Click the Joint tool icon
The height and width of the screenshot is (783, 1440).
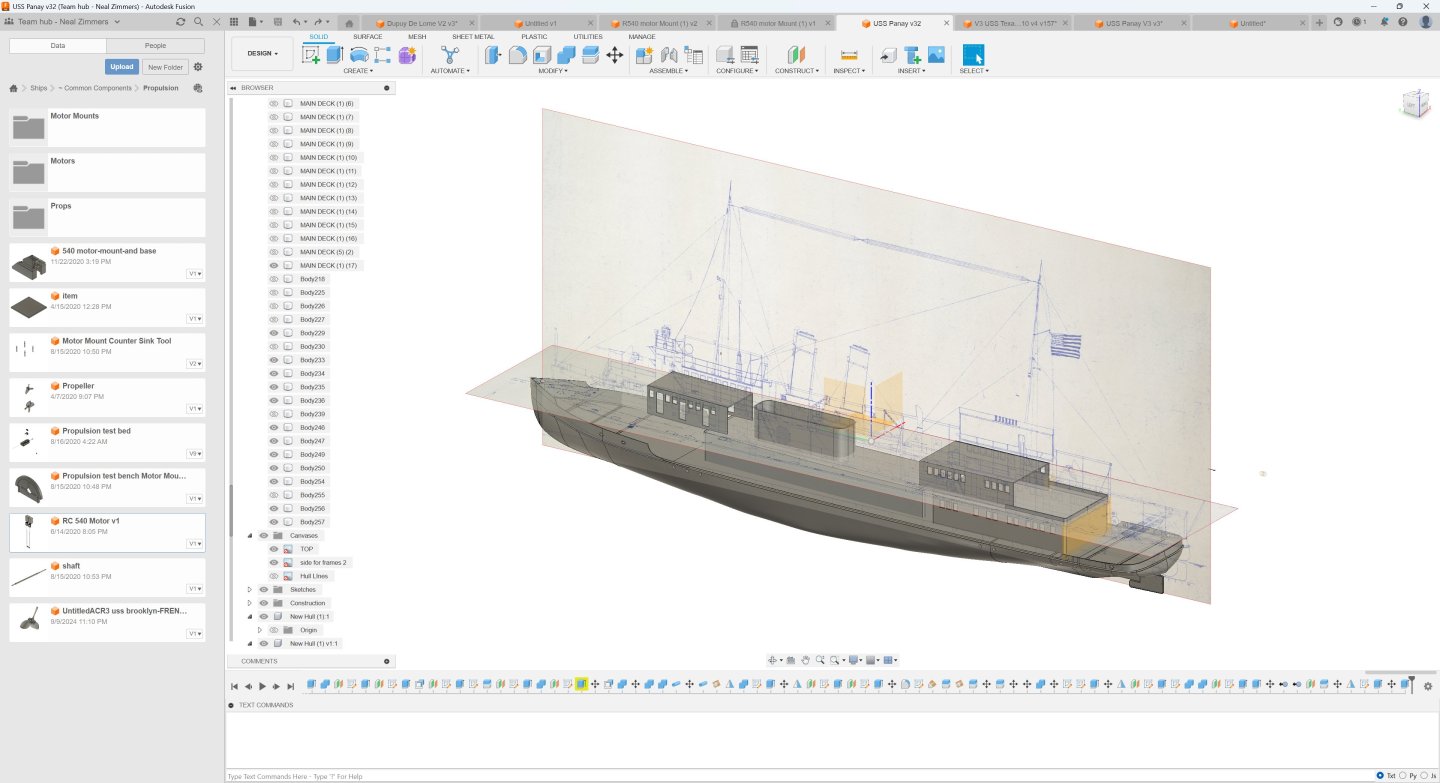[669, 56]
